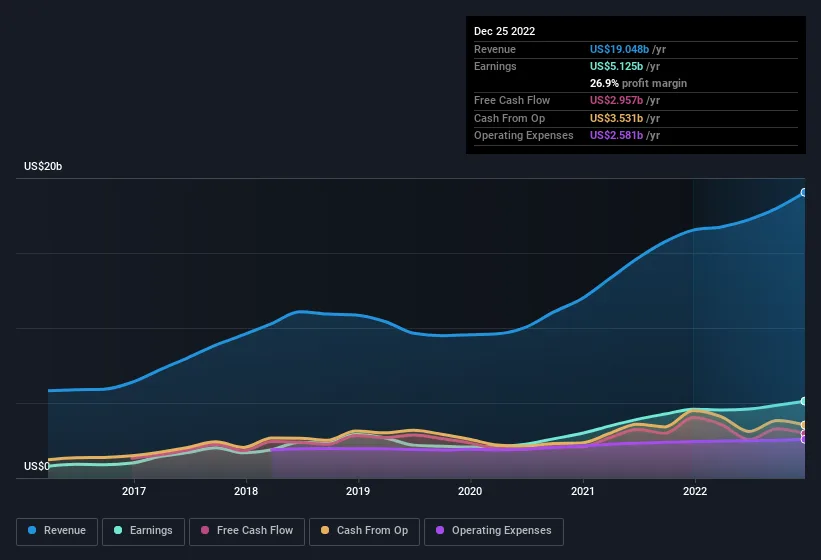
Task: Toggle Free Cash Flow legend item
Action: coord(246,531)
